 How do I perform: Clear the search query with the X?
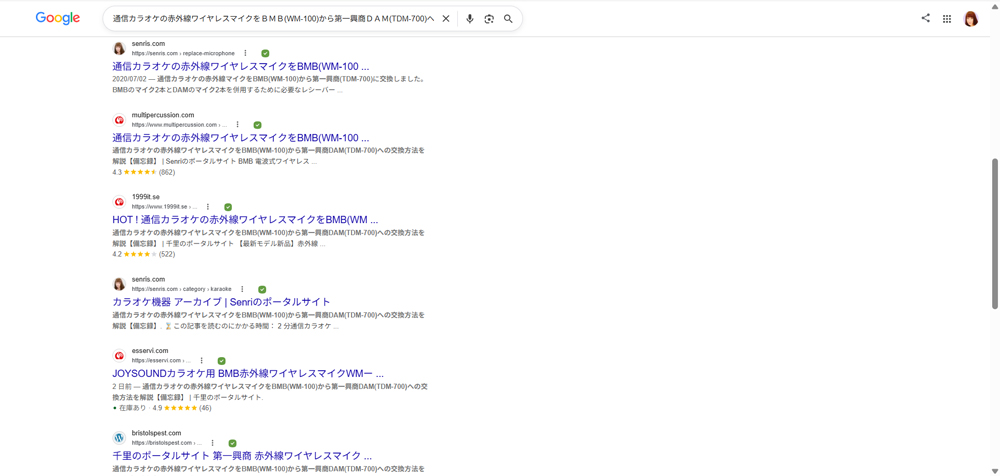(x=446, y=19)
